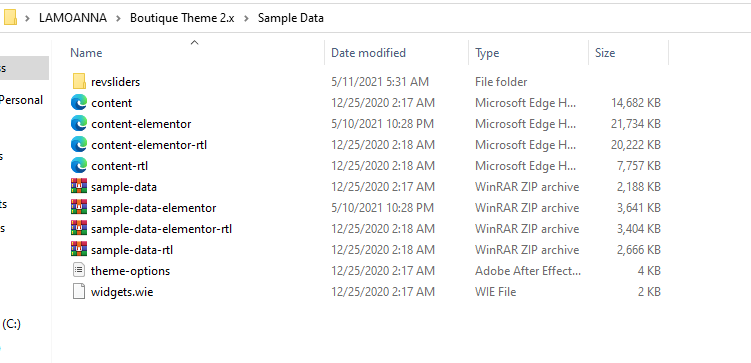
Task: Click the sample-data-elementor WinRAR archive icon
Action: pyautogui.click(x=79, y=207)
